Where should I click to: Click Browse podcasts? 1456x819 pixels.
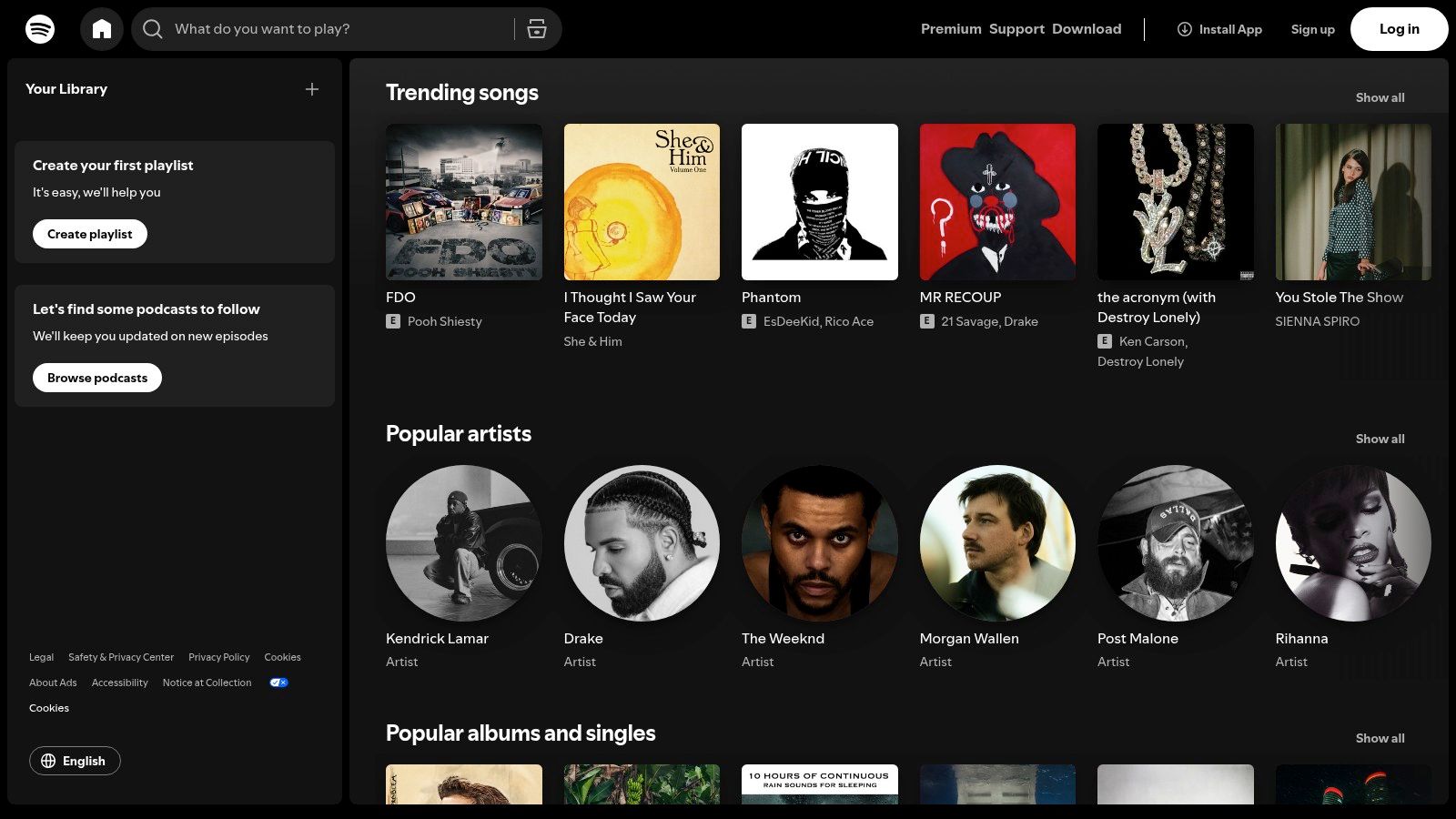tap(96, 377)
